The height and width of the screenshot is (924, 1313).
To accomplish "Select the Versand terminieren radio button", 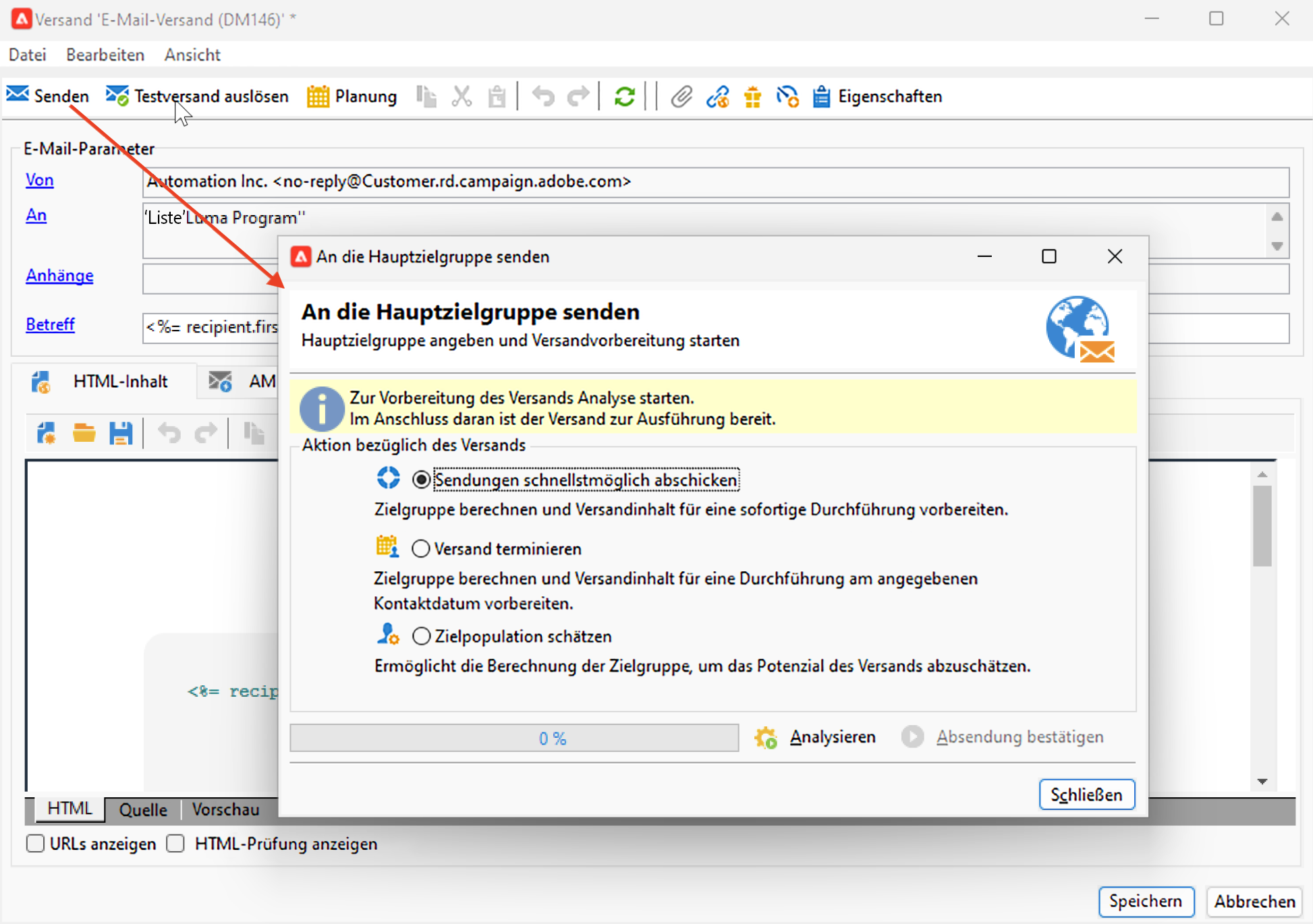I will point(421,549).
